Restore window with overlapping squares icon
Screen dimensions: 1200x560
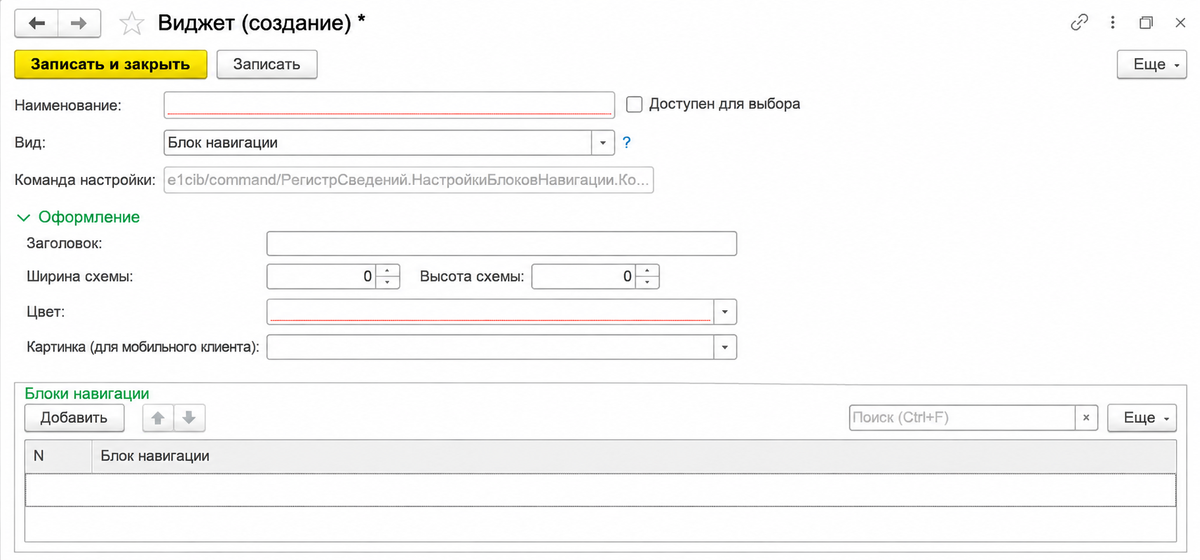point(1146,23)
